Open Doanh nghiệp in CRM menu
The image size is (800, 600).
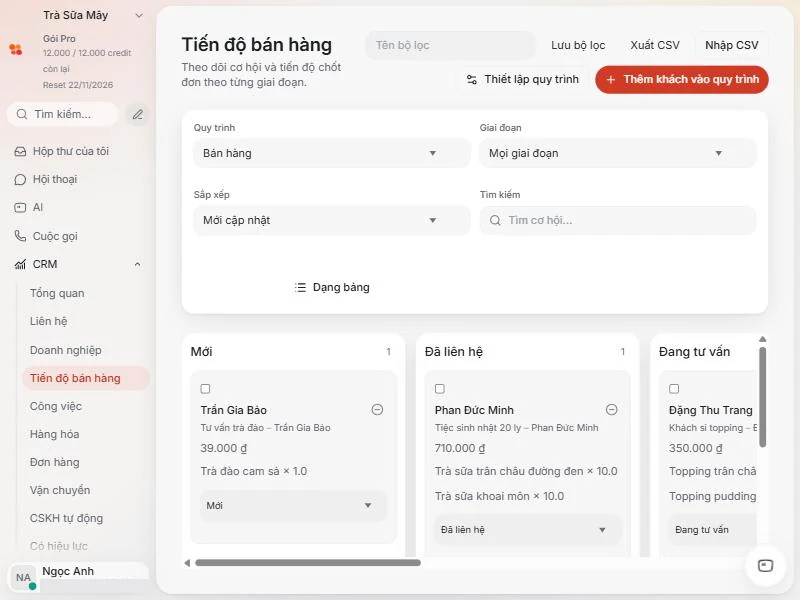[x=66, y=350]
